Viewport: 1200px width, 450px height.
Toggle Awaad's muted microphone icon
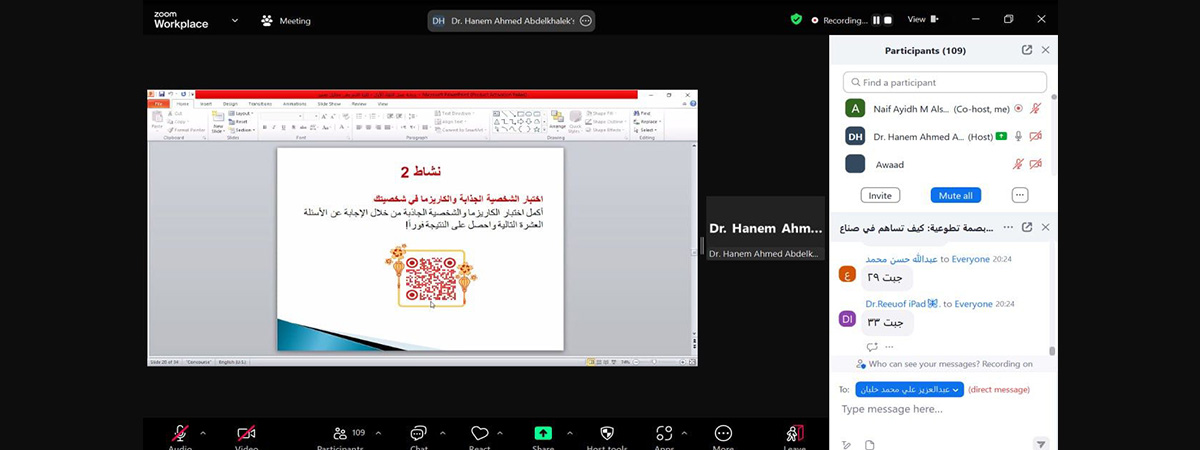(1018, 164)
